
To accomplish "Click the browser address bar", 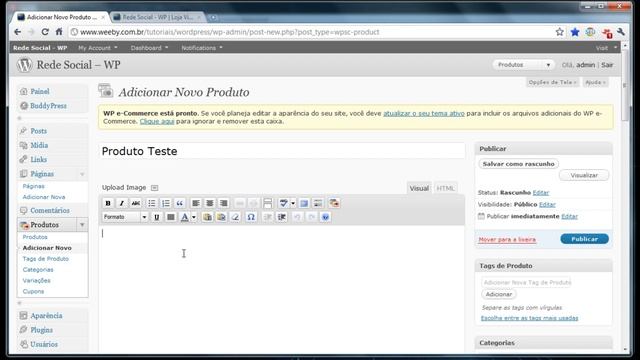I will [x=310, y=32].
